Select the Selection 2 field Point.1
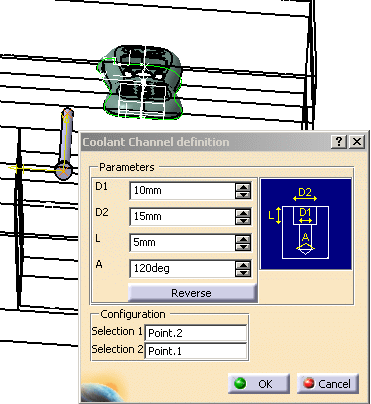Viewport: 371px width, 404px height. pyautogui.click(x=196, y=351)
